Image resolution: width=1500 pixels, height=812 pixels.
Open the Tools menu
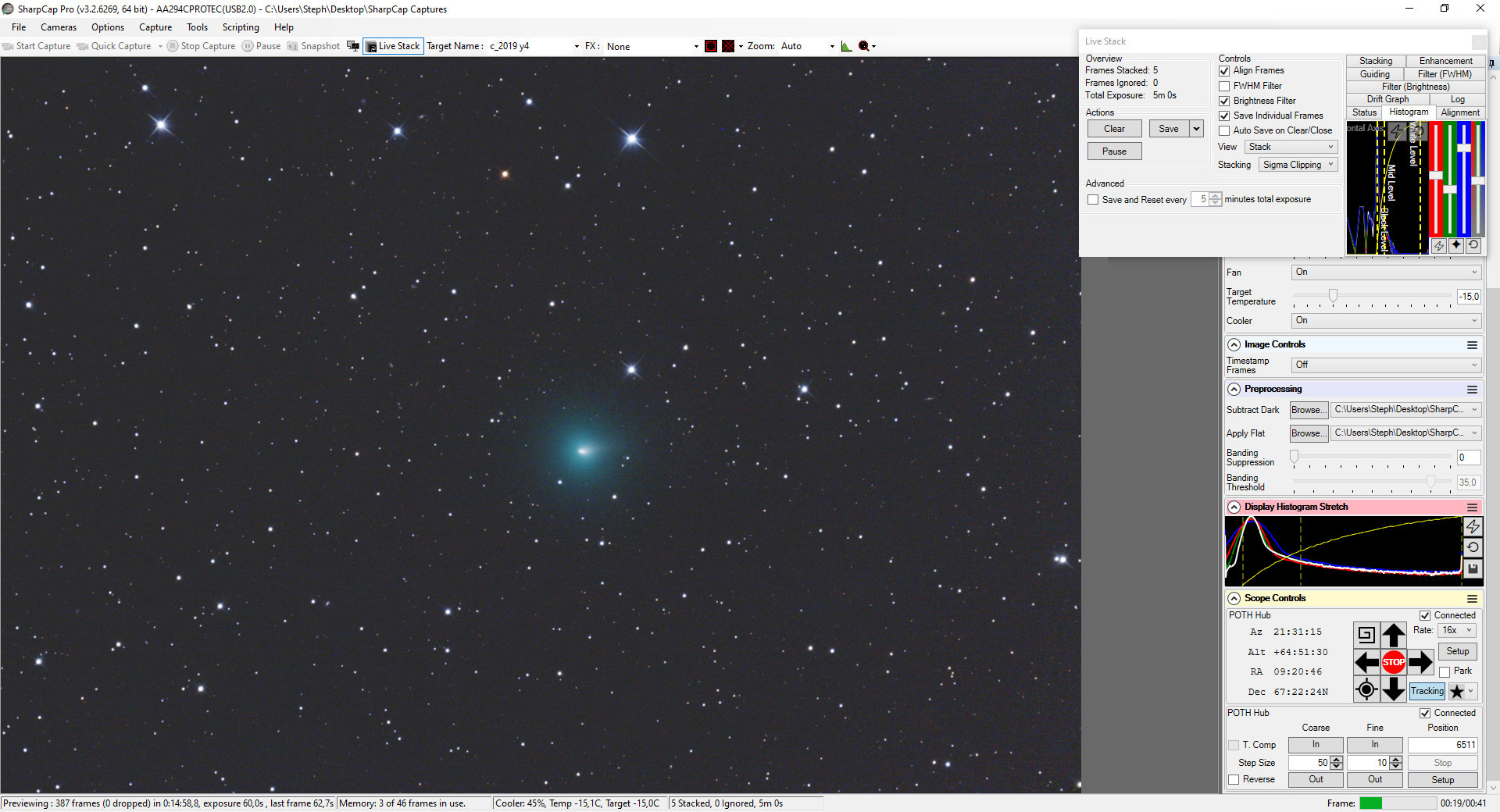click(197, 27)
